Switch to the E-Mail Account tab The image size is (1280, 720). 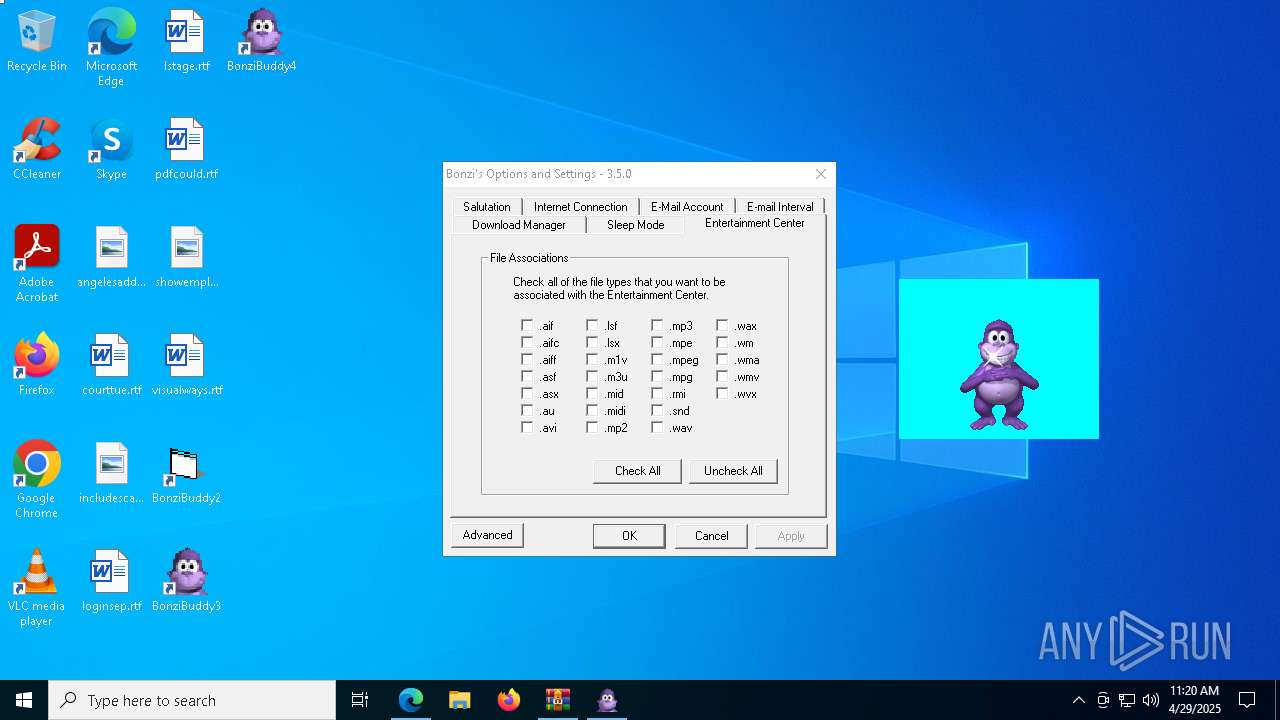(687, 207)
